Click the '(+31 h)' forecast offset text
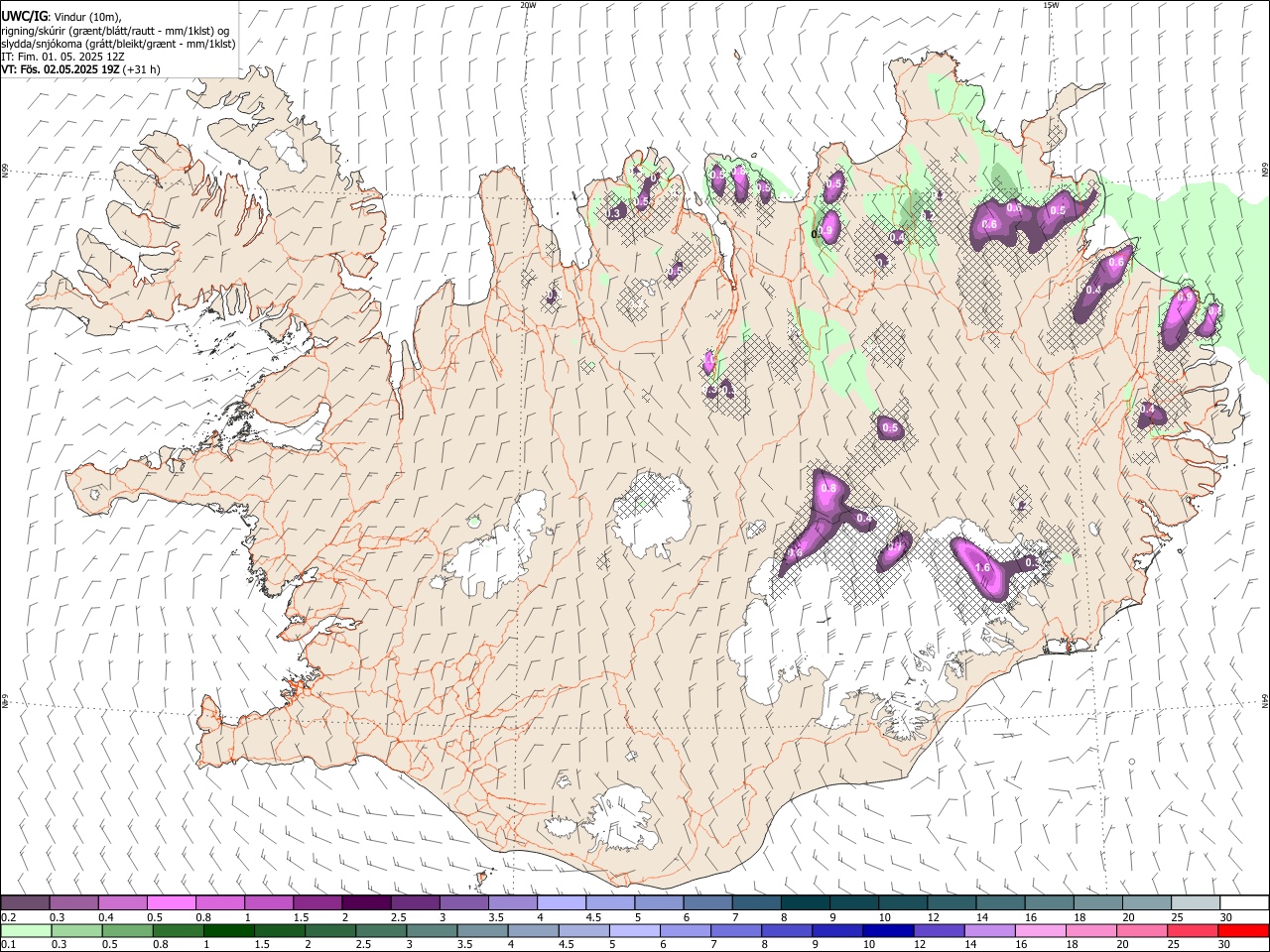Screen dimensions: 1270x952 tap(142, 69)
